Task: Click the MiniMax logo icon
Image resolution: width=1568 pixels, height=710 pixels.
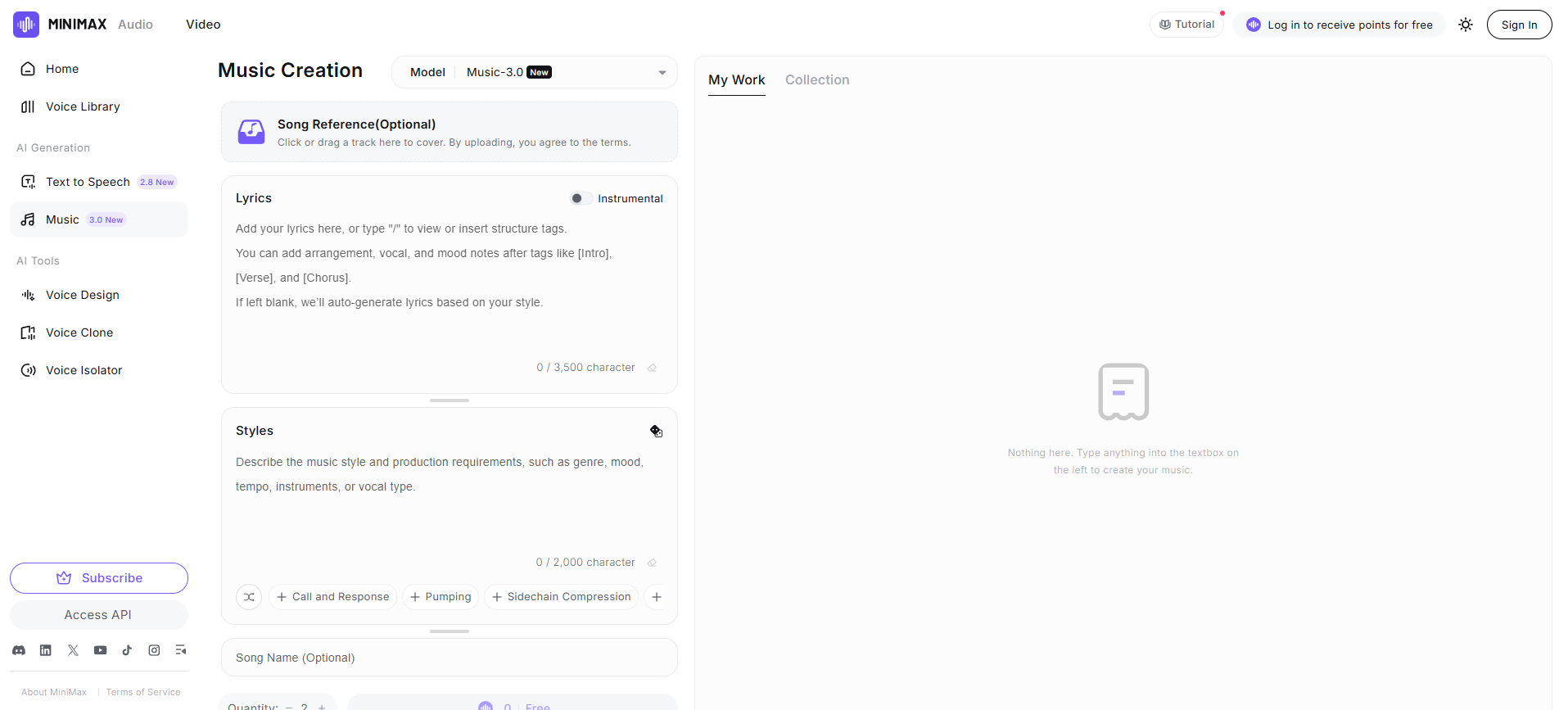Action: coord(26,25)
